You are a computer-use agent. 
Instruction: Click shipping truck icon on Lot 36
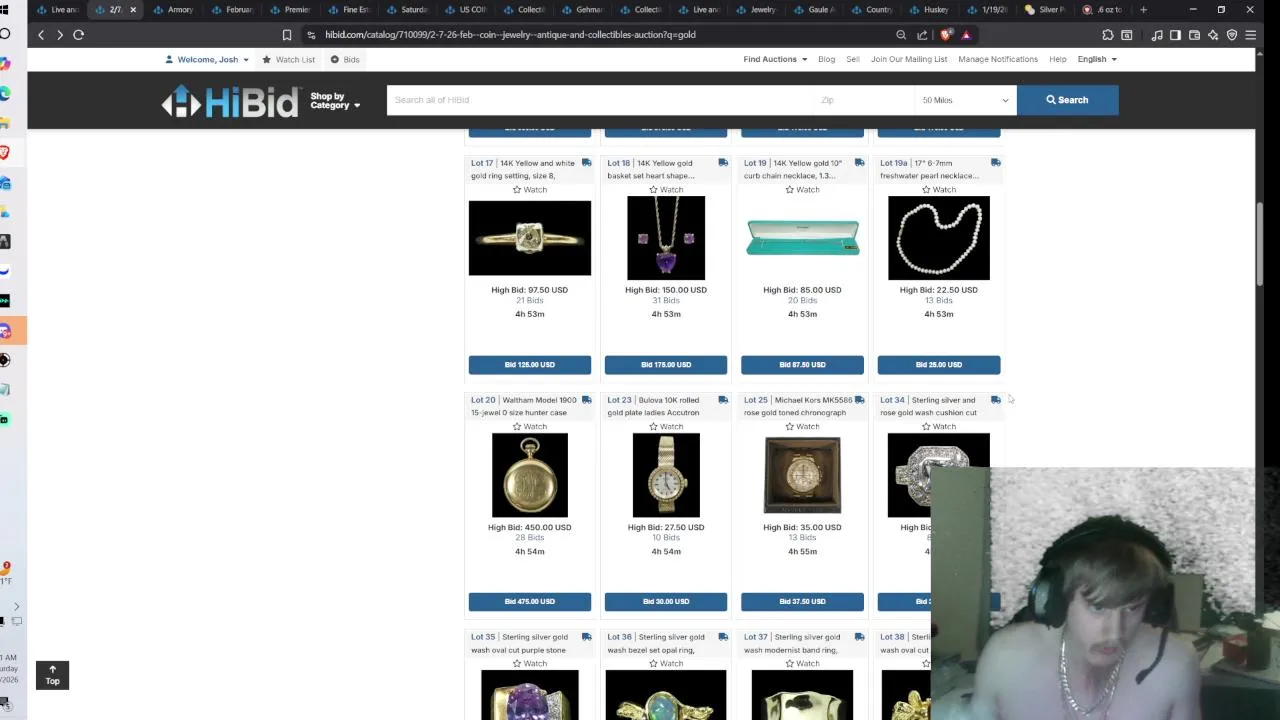pos(722,636)
